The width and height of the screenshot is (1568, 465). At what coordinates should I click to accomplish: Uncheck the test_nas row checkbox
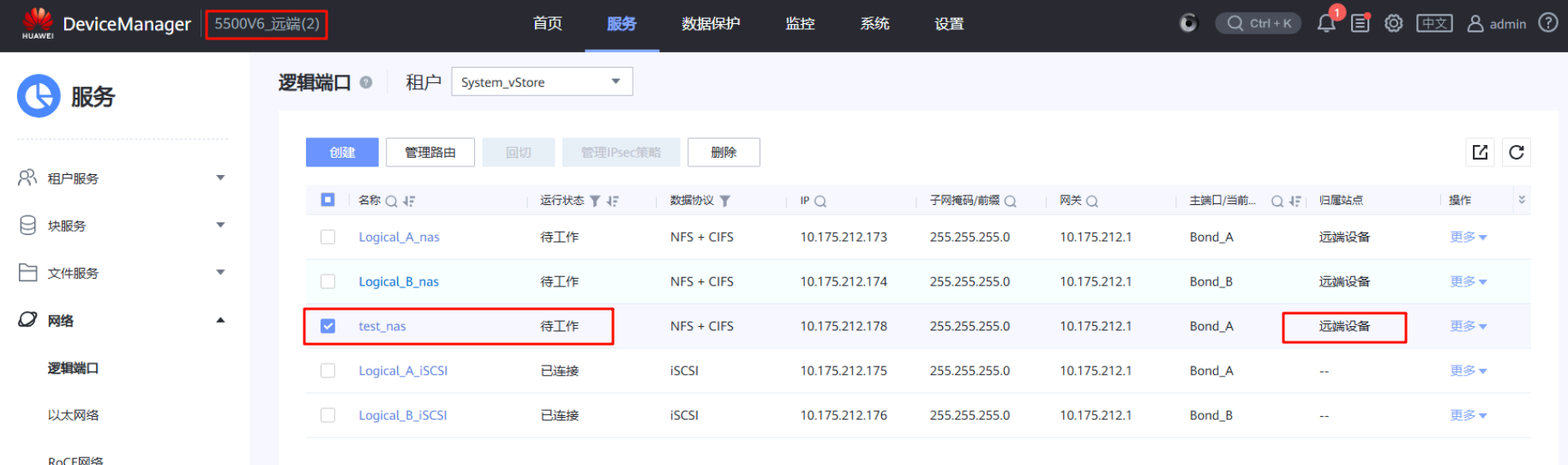tap(327, 326)
